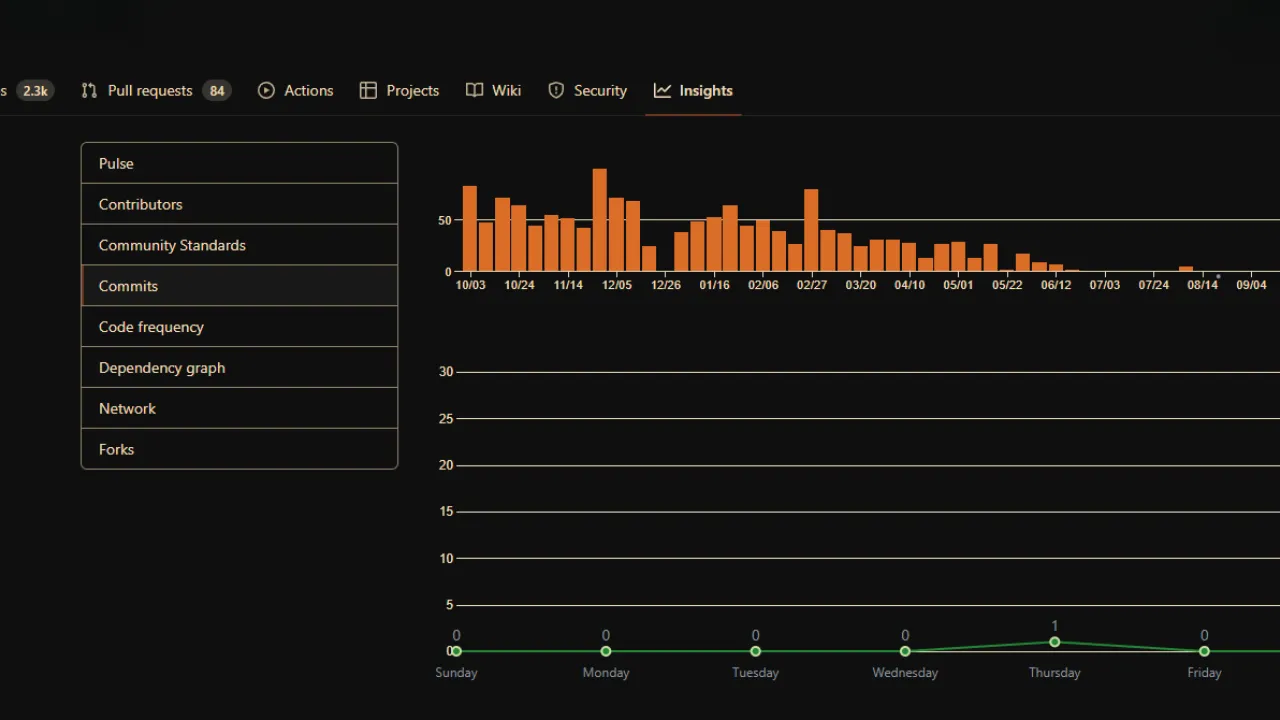The height and width of the screenshot is (720, 1280).
Task: Click the 84 pull requests counter badge
Action: 217,91
